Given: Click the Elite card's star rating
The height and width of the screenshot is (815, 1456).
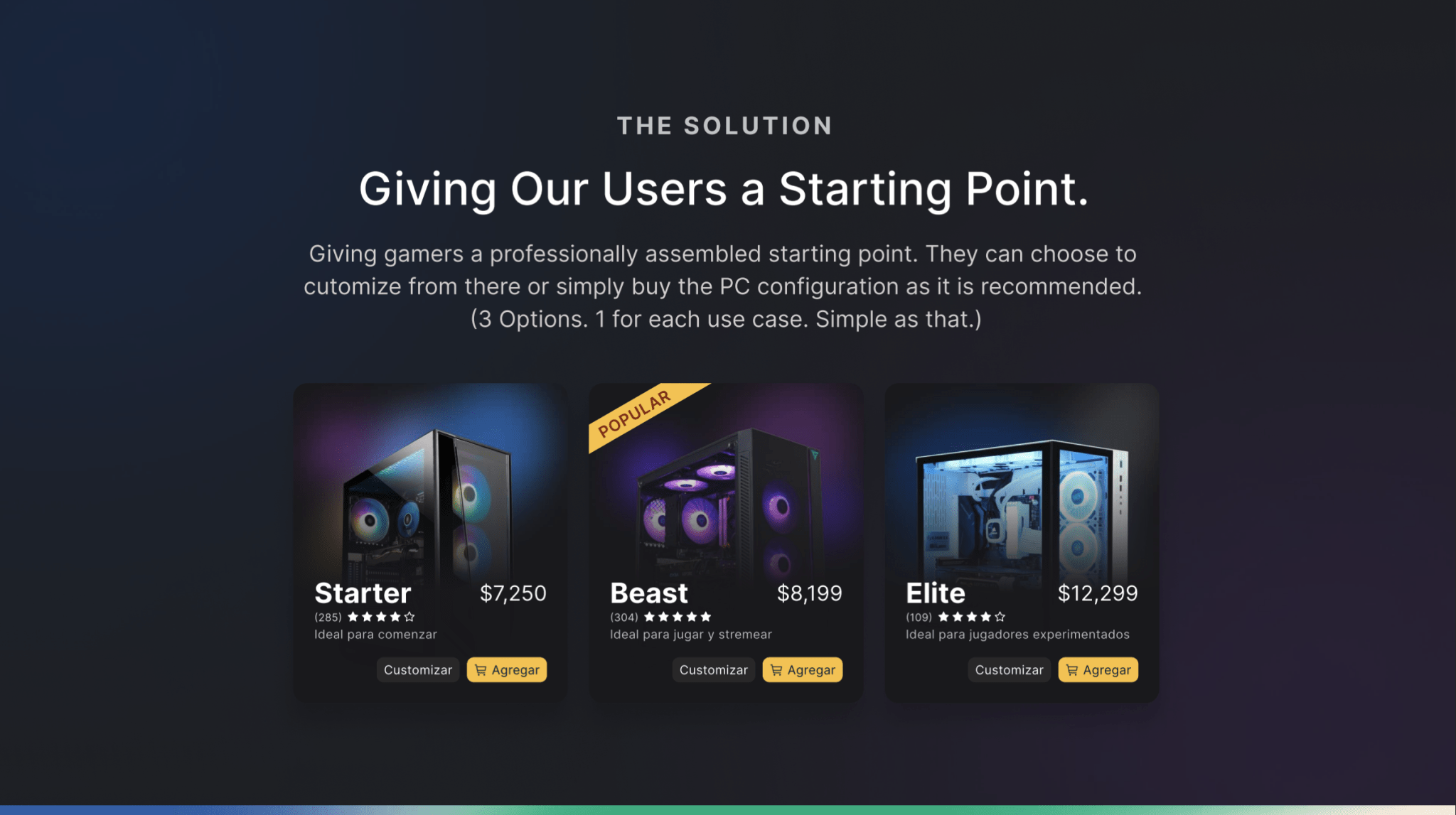Looking at the screenshot, I should (x=972, y=617).
